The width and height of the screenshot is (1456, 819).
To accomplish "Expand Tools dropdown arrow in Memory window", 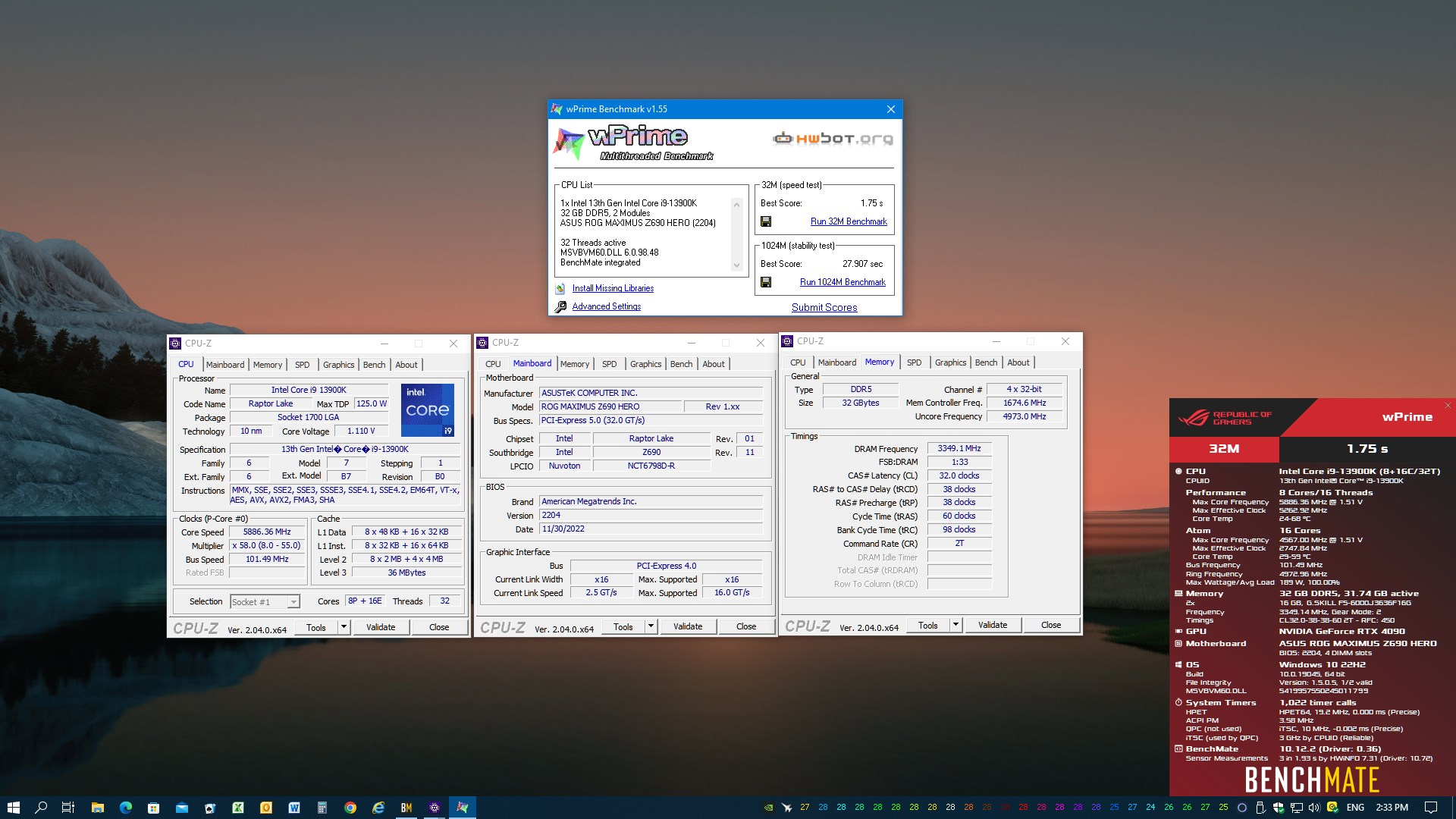I will coord(955,625).
